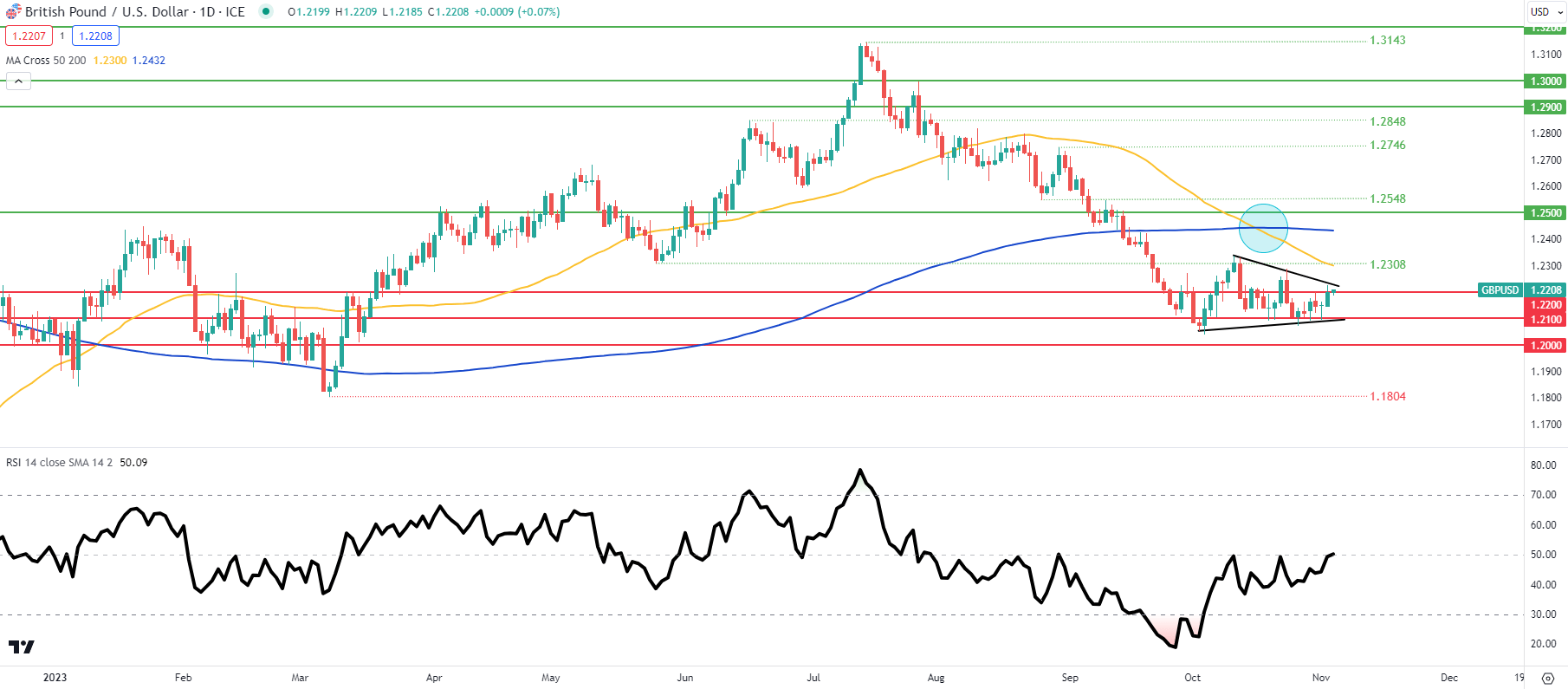
Task: Click the MA 50 value 1.2300
Action: coord(110,60)
